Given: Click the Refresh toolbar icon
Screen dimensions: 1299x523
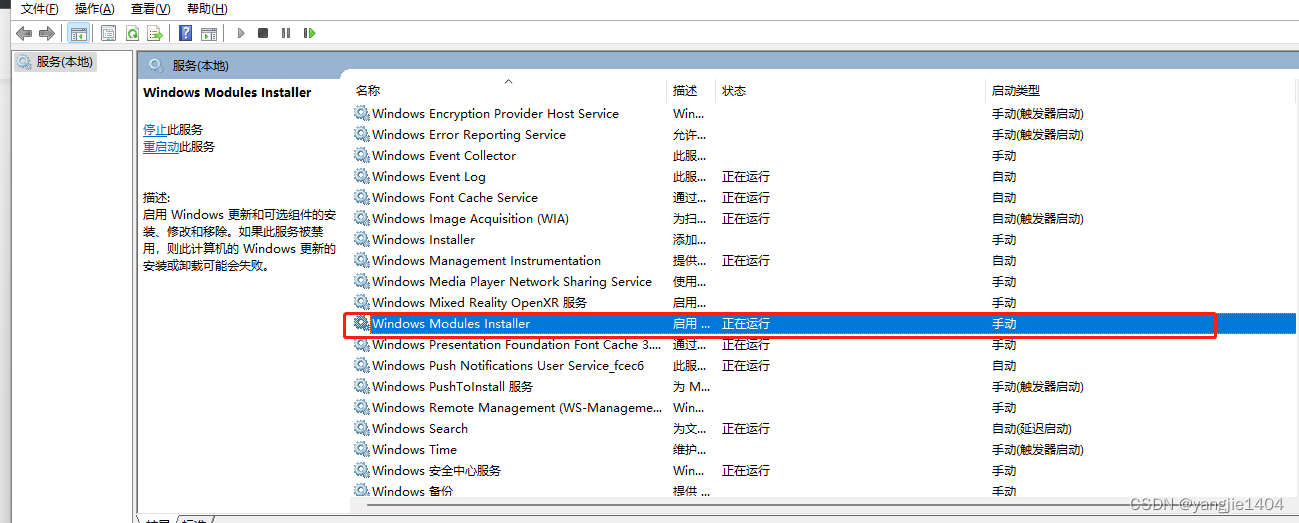Looking at the screenshot, I should 132,33.
